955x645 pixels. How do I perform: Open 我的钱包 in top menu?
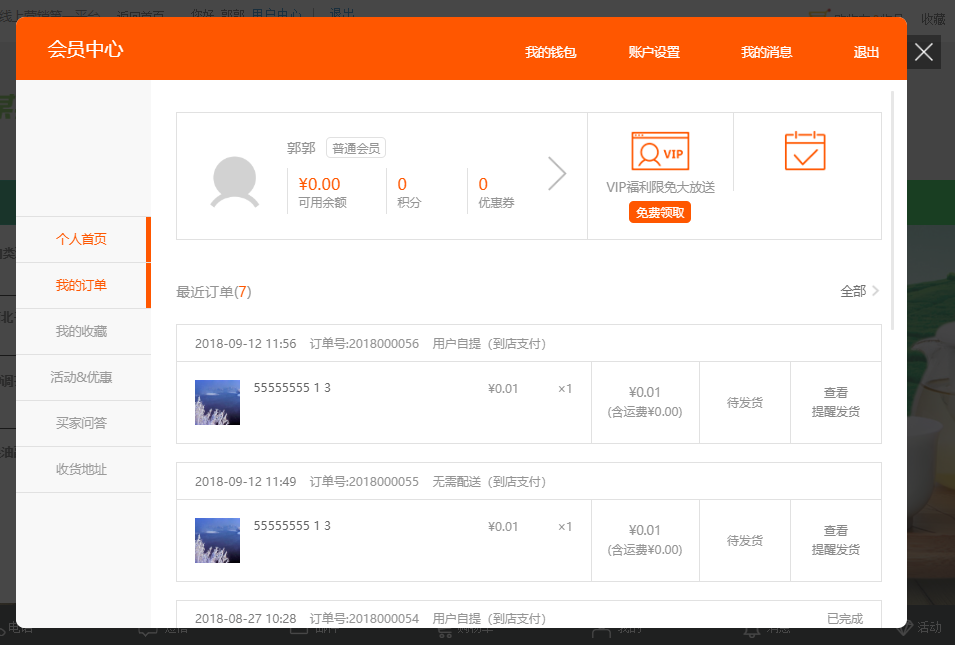[551, 52]
